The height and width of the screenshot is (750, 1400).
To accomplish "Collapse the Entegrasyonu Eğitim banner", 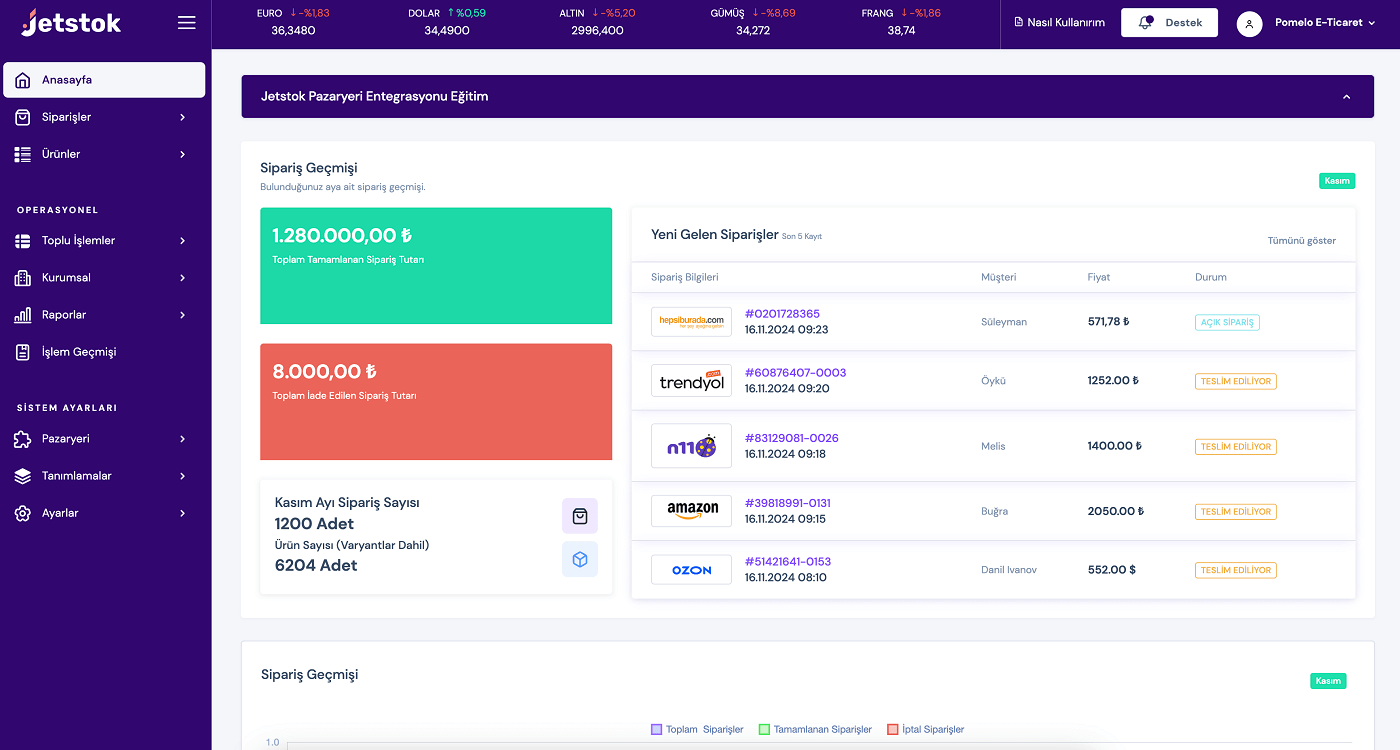I will click(1346, 97).
